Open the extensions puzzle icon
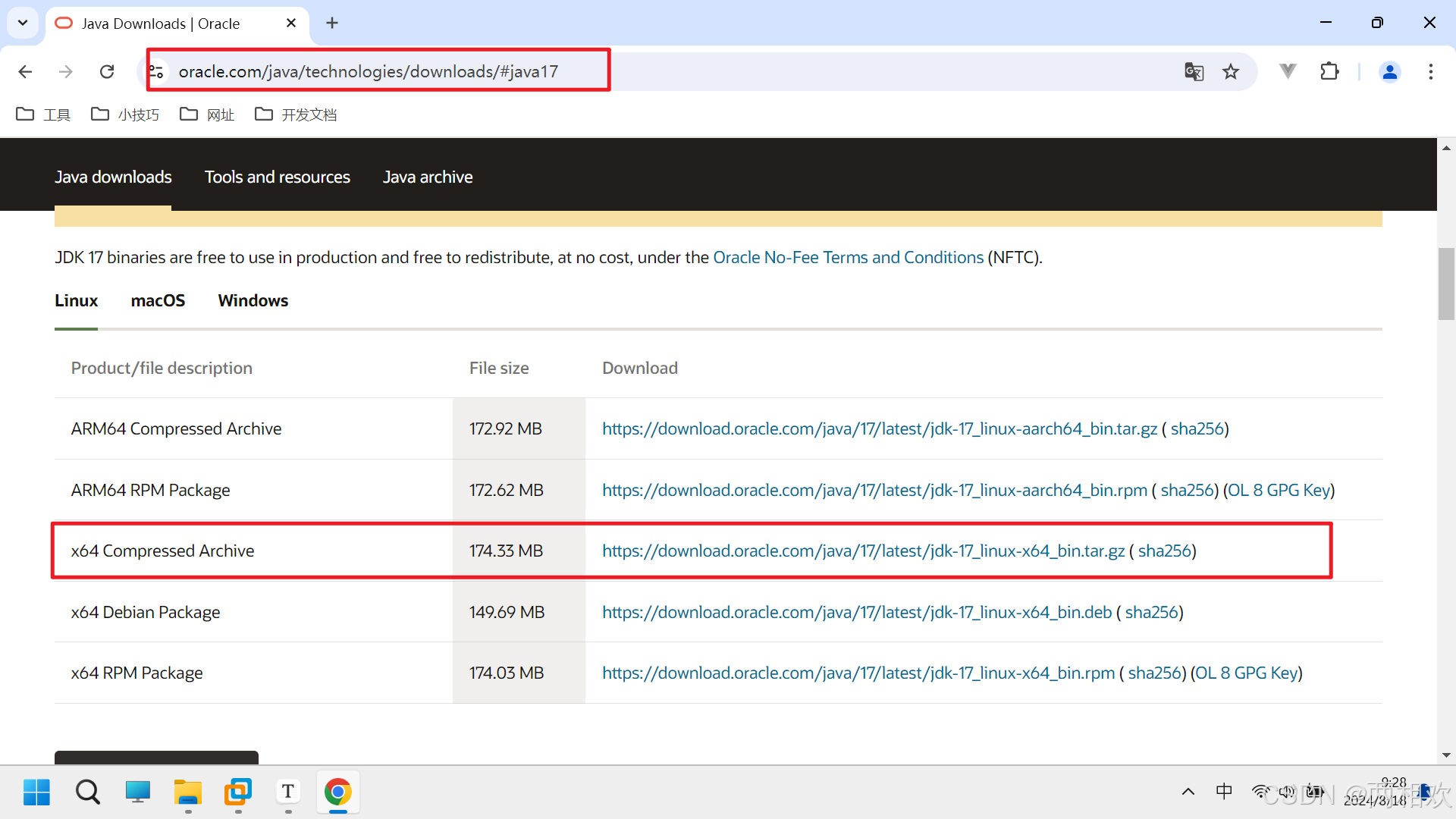 1329,71
